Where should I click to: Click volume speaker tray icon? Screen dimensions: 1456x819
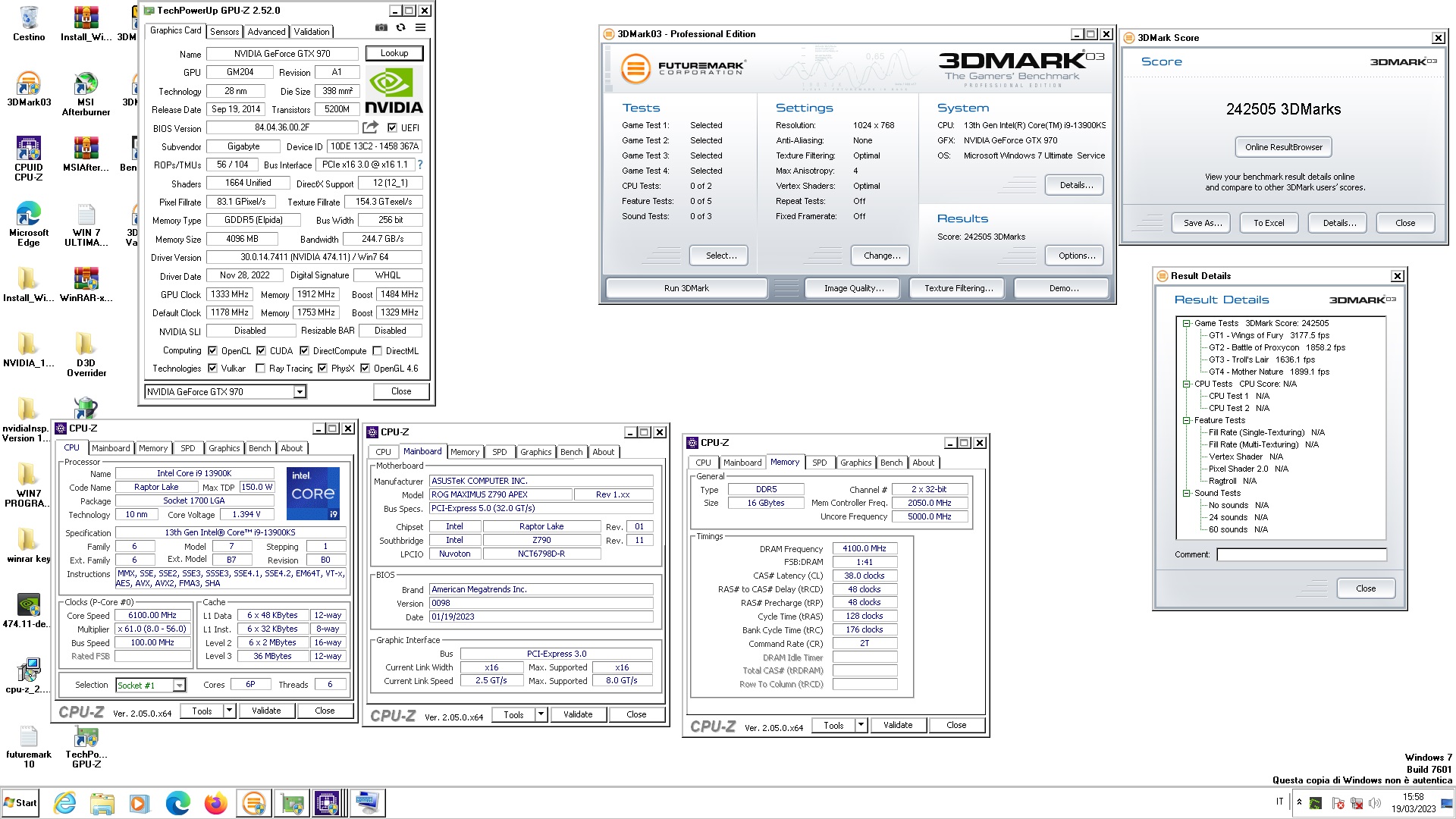[x=1376, y=803]
